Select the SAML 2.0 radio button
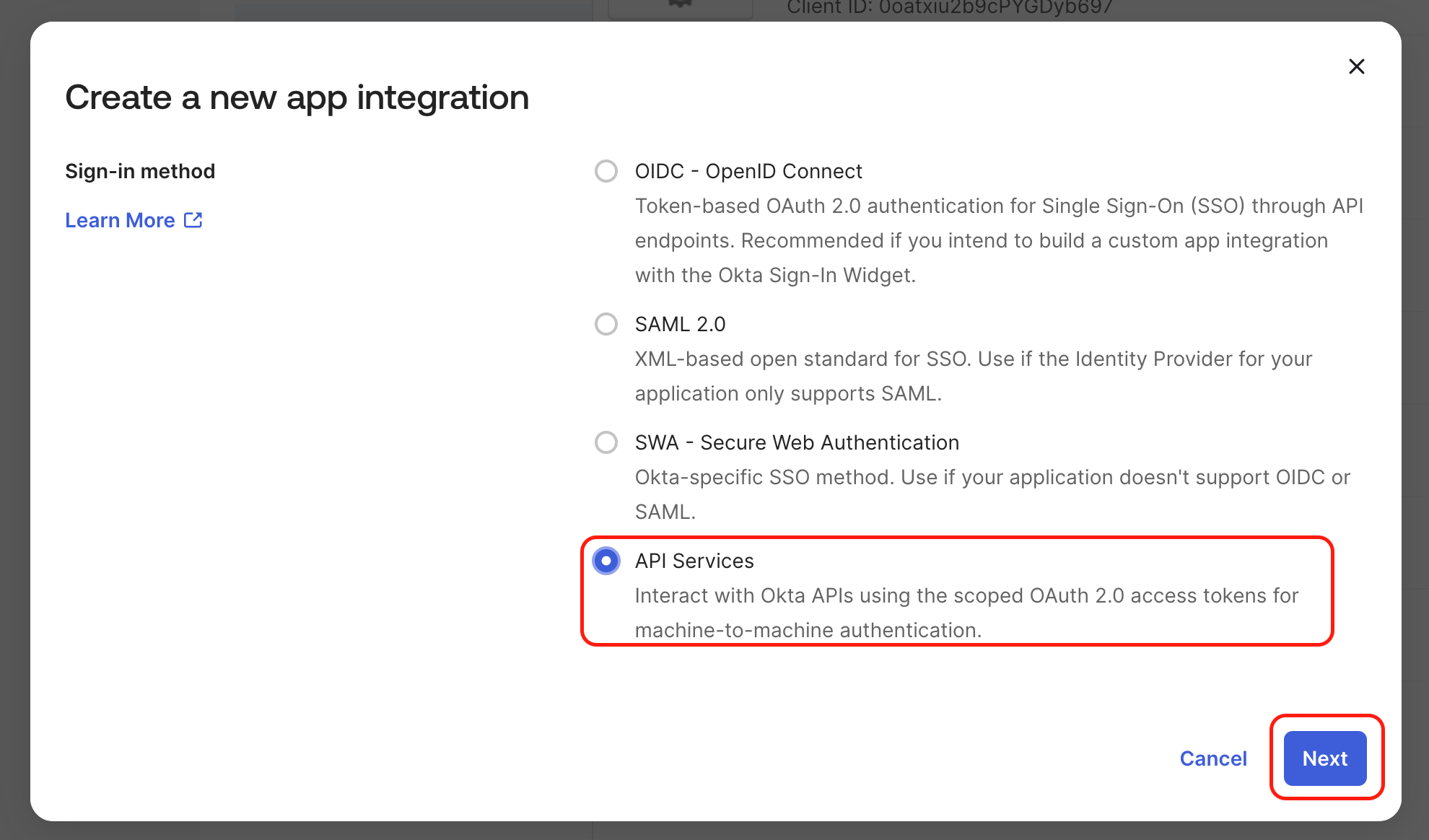This screenshot has width=1429, height=840. 606,324
